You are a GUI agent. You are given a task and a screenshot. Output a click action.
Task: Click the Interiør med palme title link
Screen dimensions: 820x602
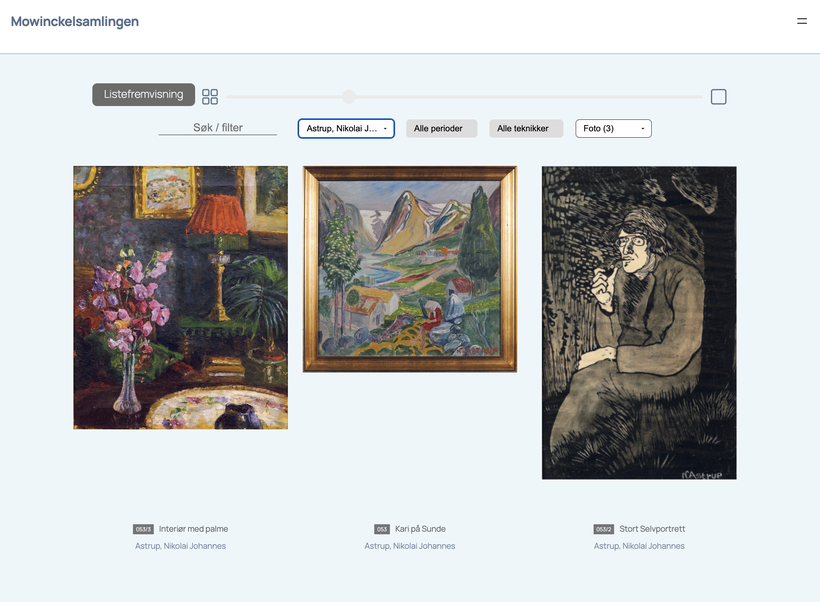193,529
